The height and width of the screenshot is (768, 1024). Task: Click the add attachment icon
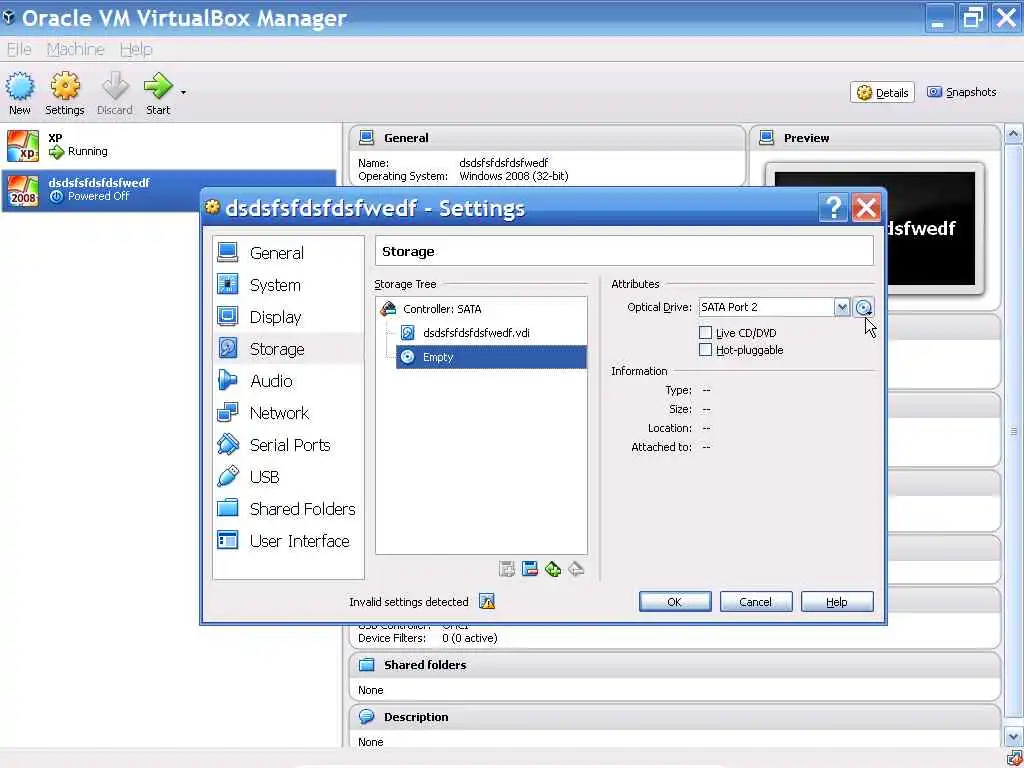click(552, 569)
